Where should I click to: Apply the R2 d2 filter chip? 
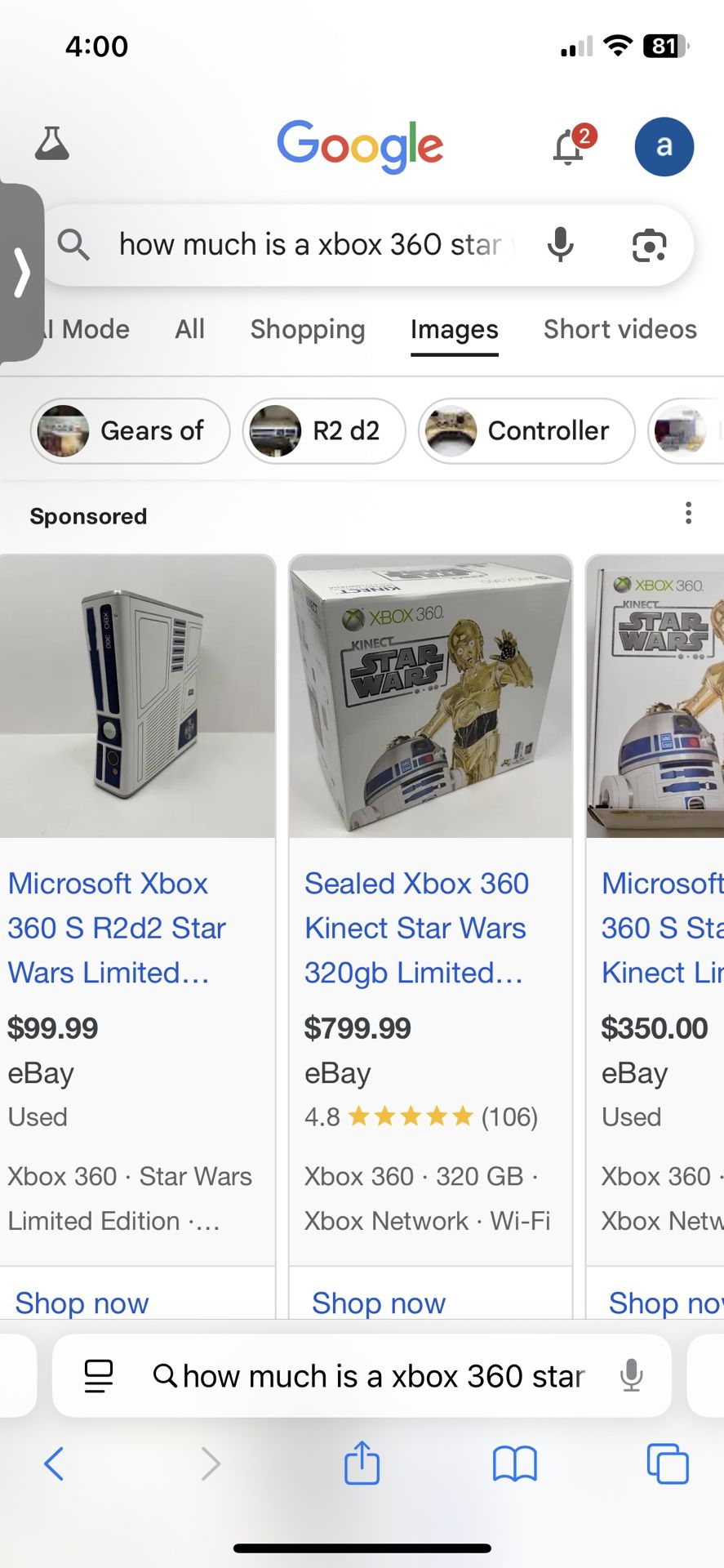[x=324, y=430]
